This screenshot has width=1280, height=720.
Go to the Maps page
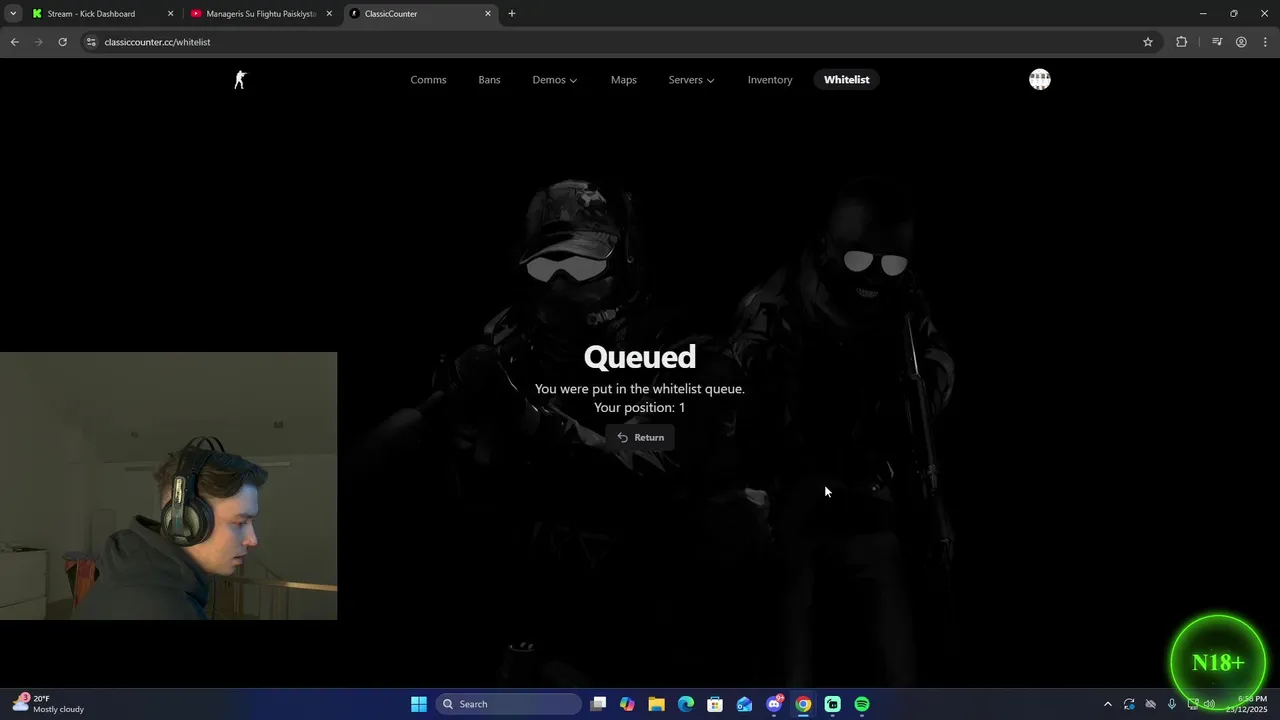pyautogui.click(x=623, y=80)
